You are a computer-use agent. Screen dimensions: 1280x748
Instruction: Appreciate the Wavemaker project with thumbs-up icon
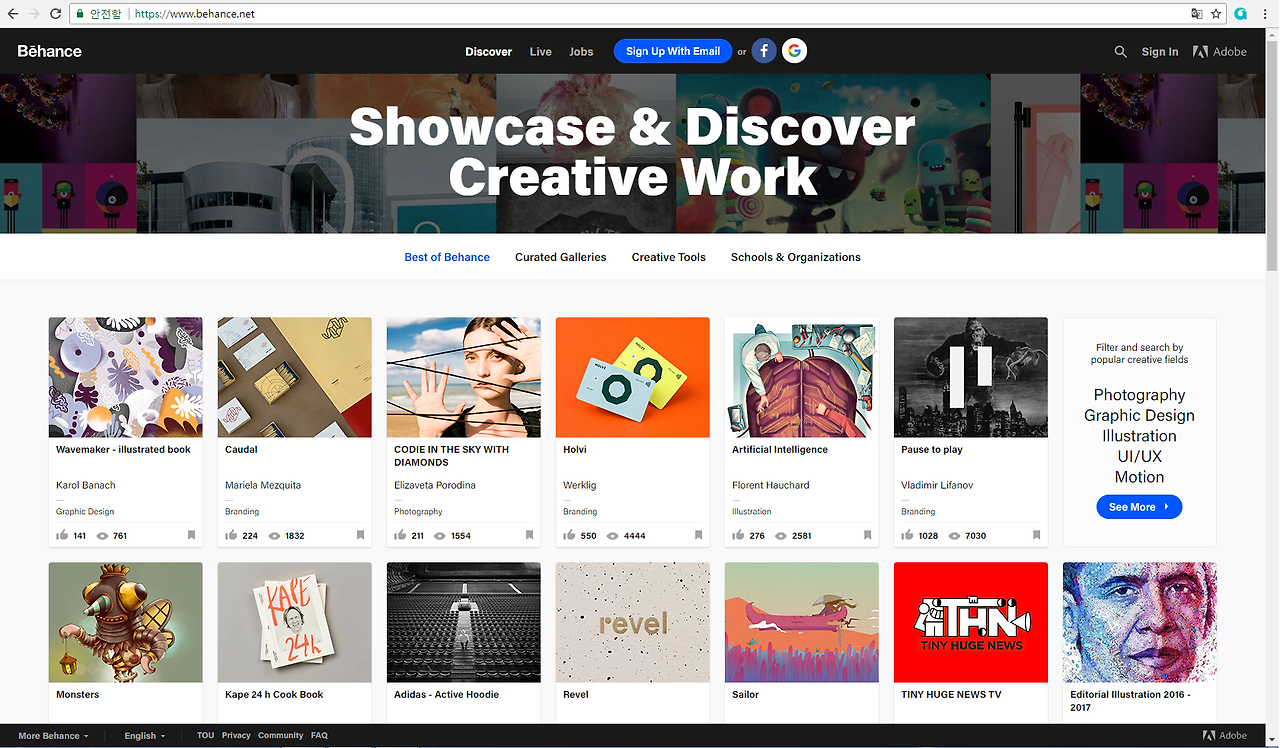tap(62, 535)
